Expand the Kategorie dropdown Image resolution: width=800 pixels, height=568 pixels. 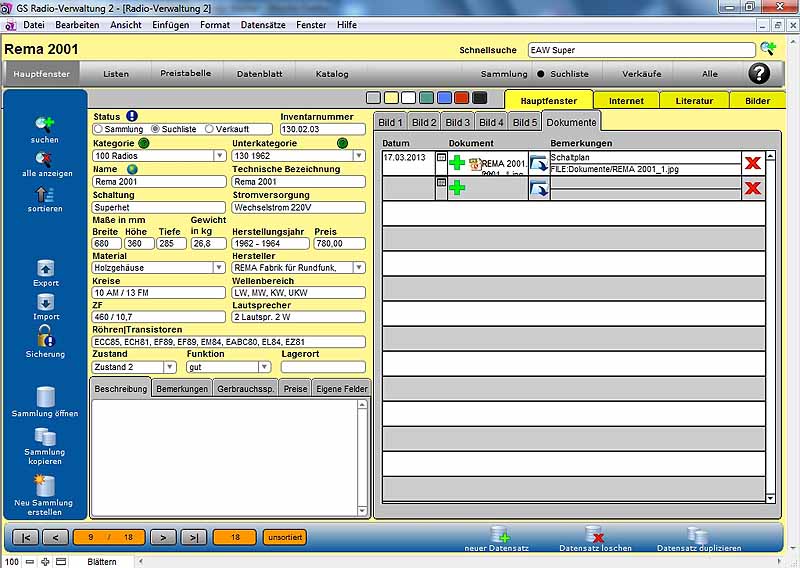coord(219,156)
